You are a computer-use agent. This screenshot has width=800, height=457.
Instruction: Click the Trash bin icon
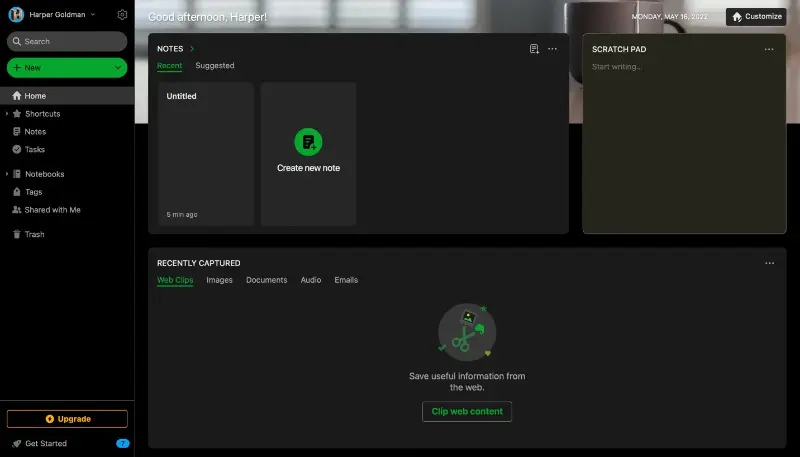pos(17,234)
